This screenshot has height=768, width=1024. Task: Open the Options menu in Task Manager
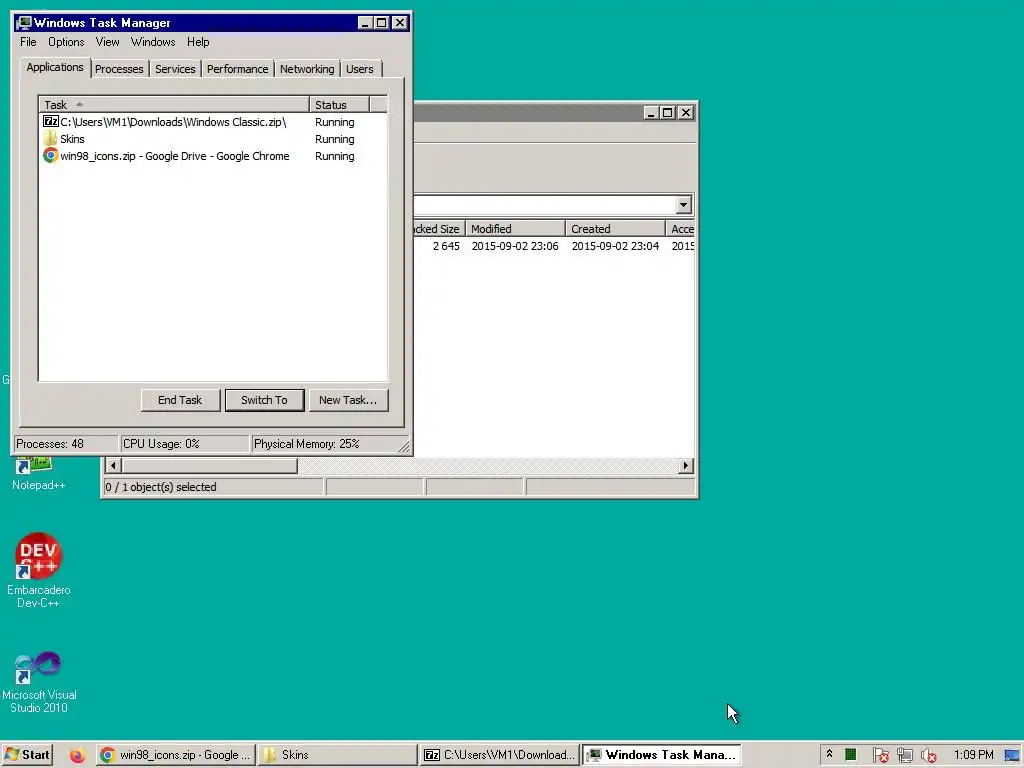tap(66, 42)
